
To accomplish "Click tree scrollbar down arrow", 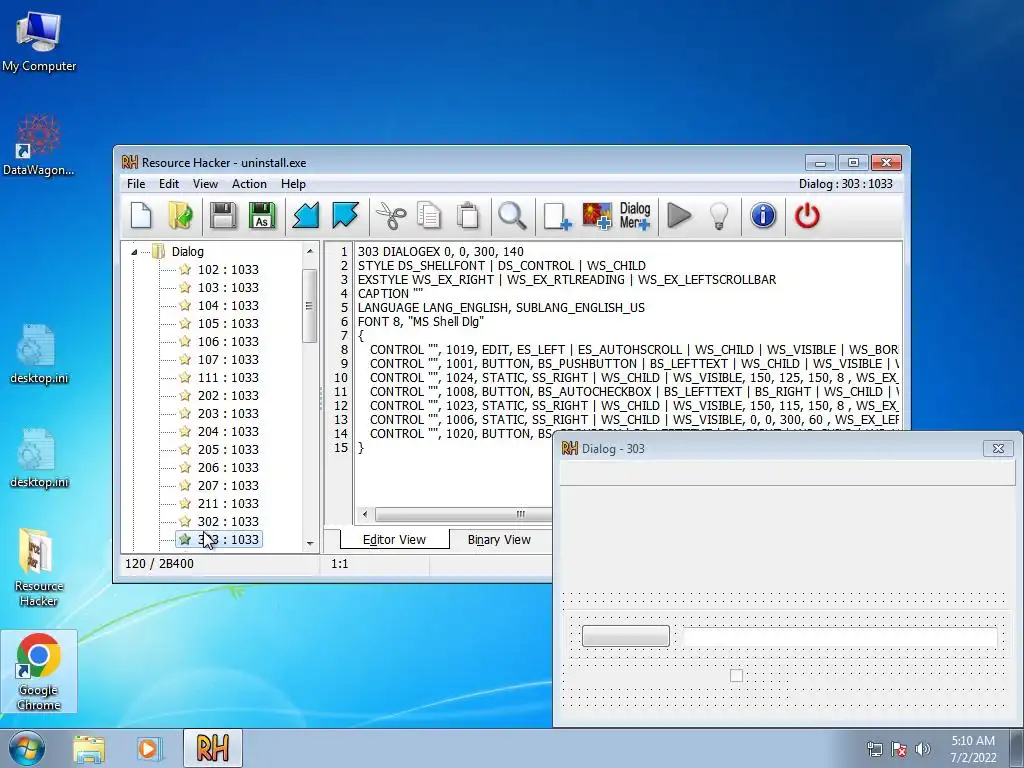I will tap(310, 543).
